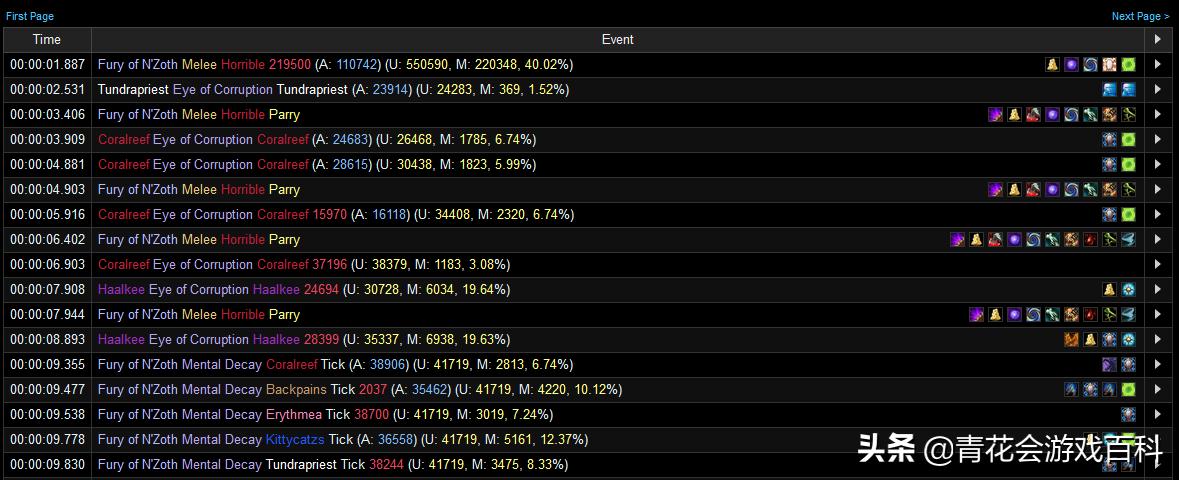Click grey whirlwind icon in 00:00:06.402 row
The height and width of the screenshot is (480, 1179).
[1129, 239]
